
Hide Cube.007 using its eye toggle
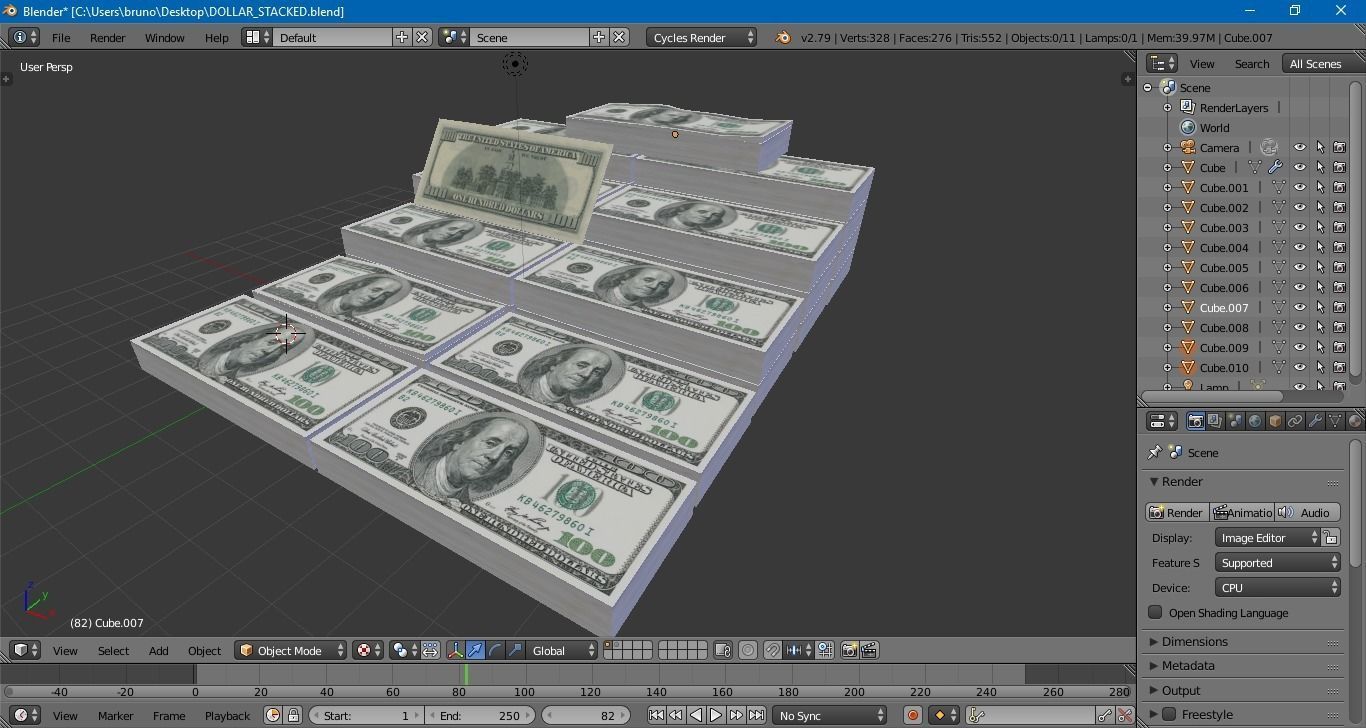coord(1300,307)
